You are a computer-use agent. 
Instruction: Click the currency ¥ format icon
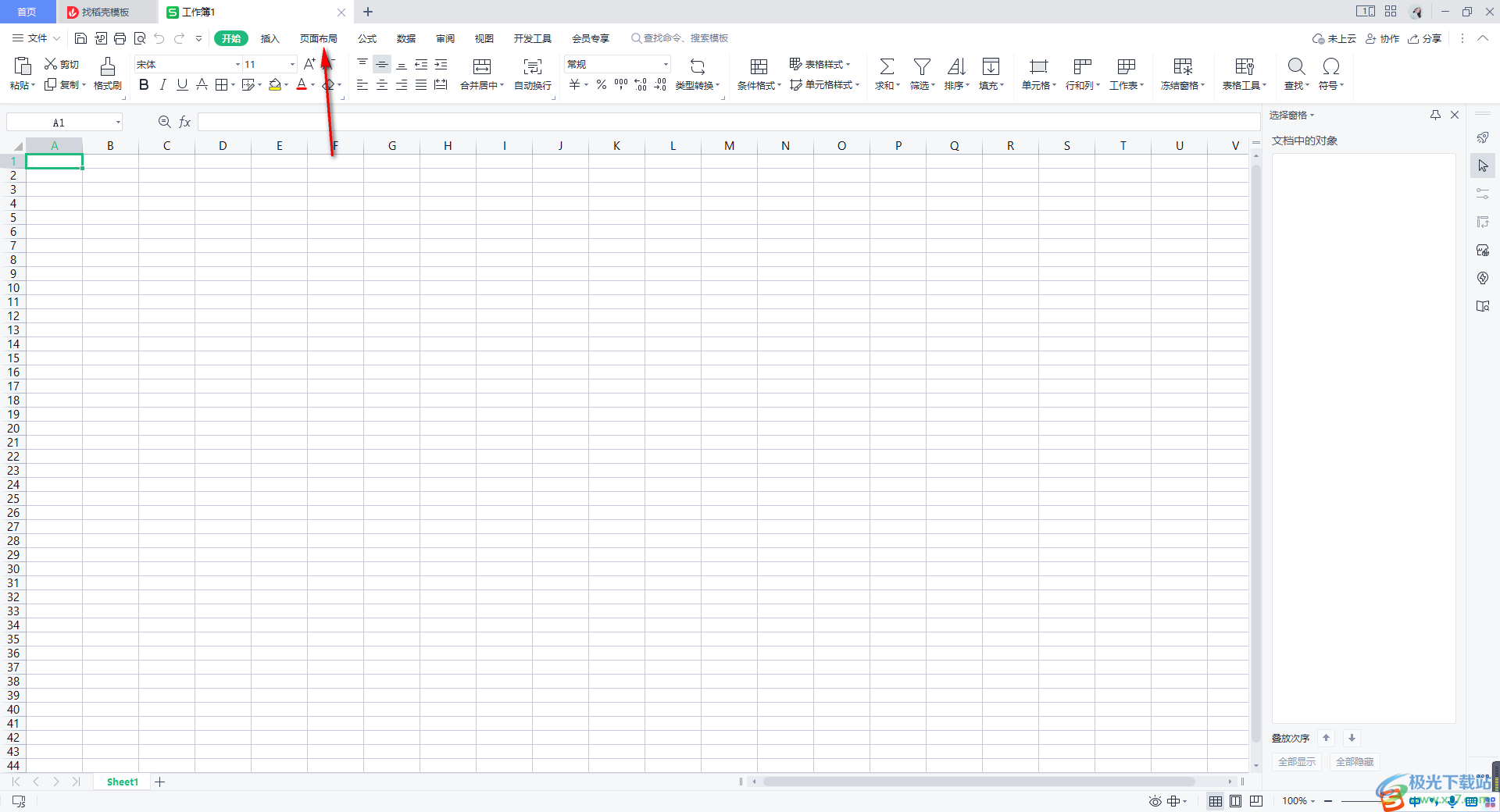coord(575,84)
